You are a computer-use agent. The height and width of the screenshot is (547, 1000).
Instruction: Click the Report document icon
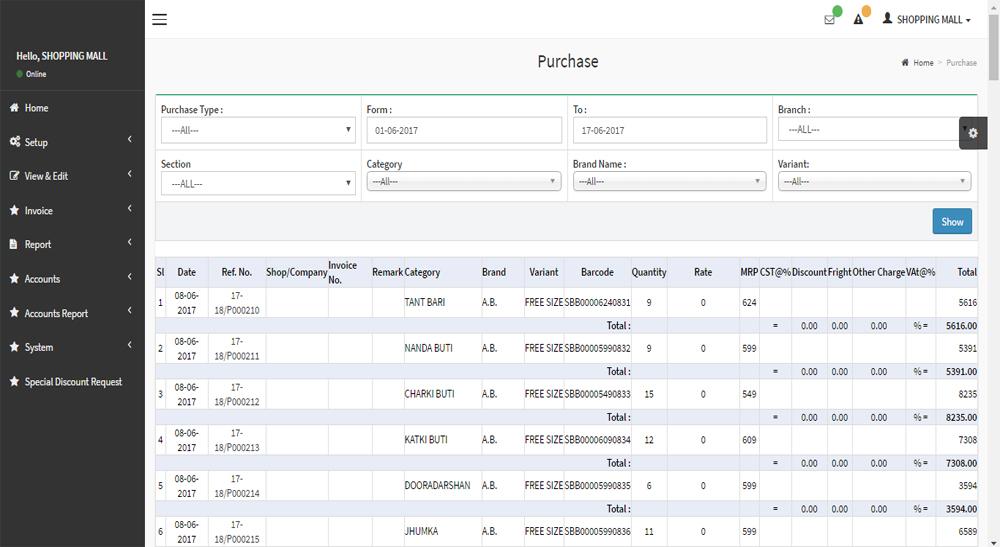(14, 244)
